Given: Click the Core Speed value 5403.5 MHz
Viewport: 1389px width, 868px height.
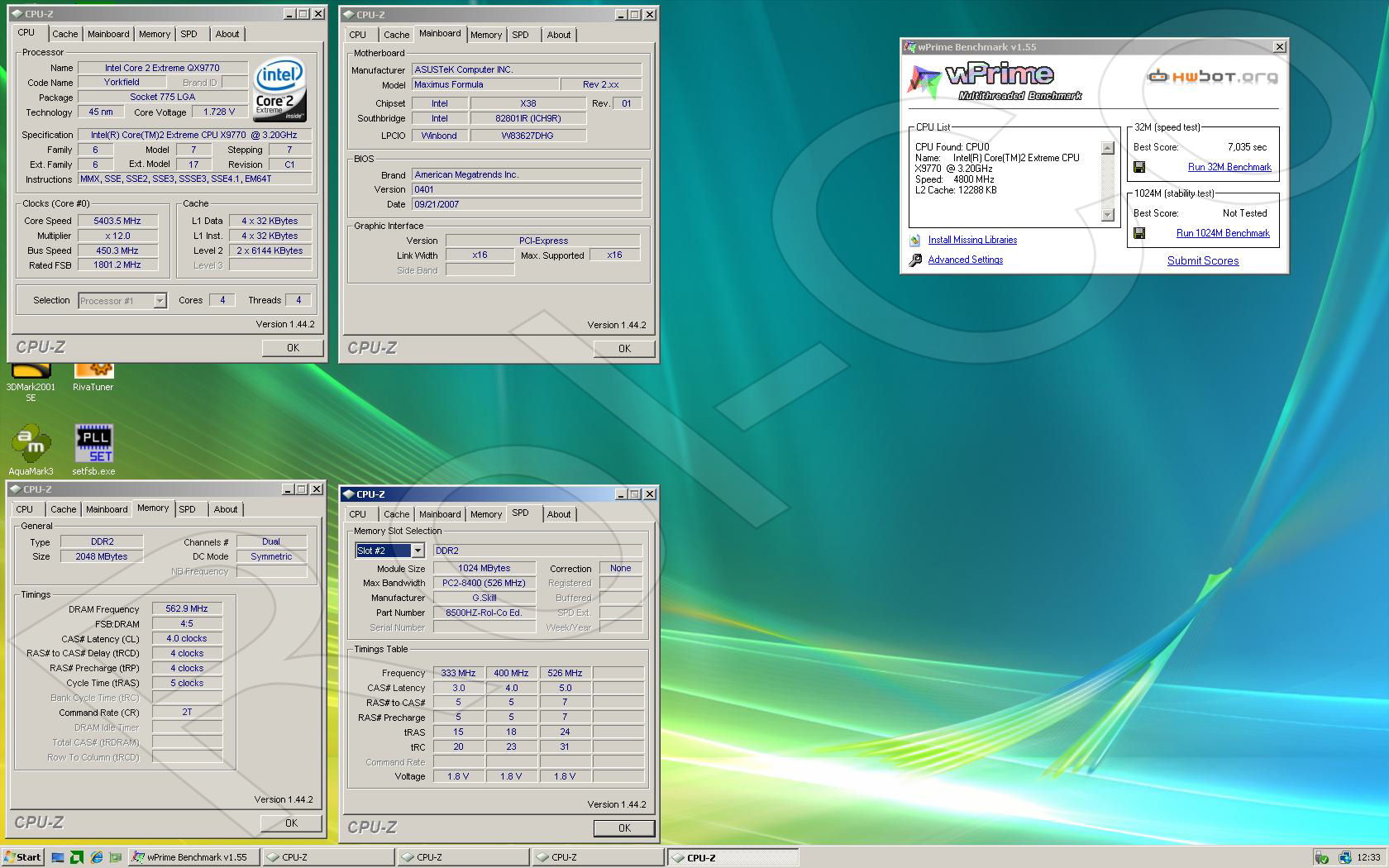Looking at the screenshot, I should click(117, 221).
